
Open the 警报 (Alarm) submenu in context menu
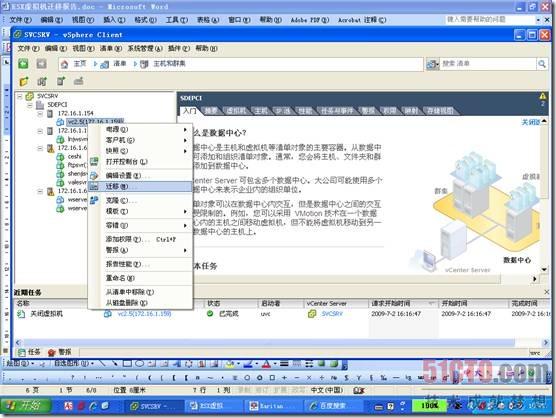(140, 250)
